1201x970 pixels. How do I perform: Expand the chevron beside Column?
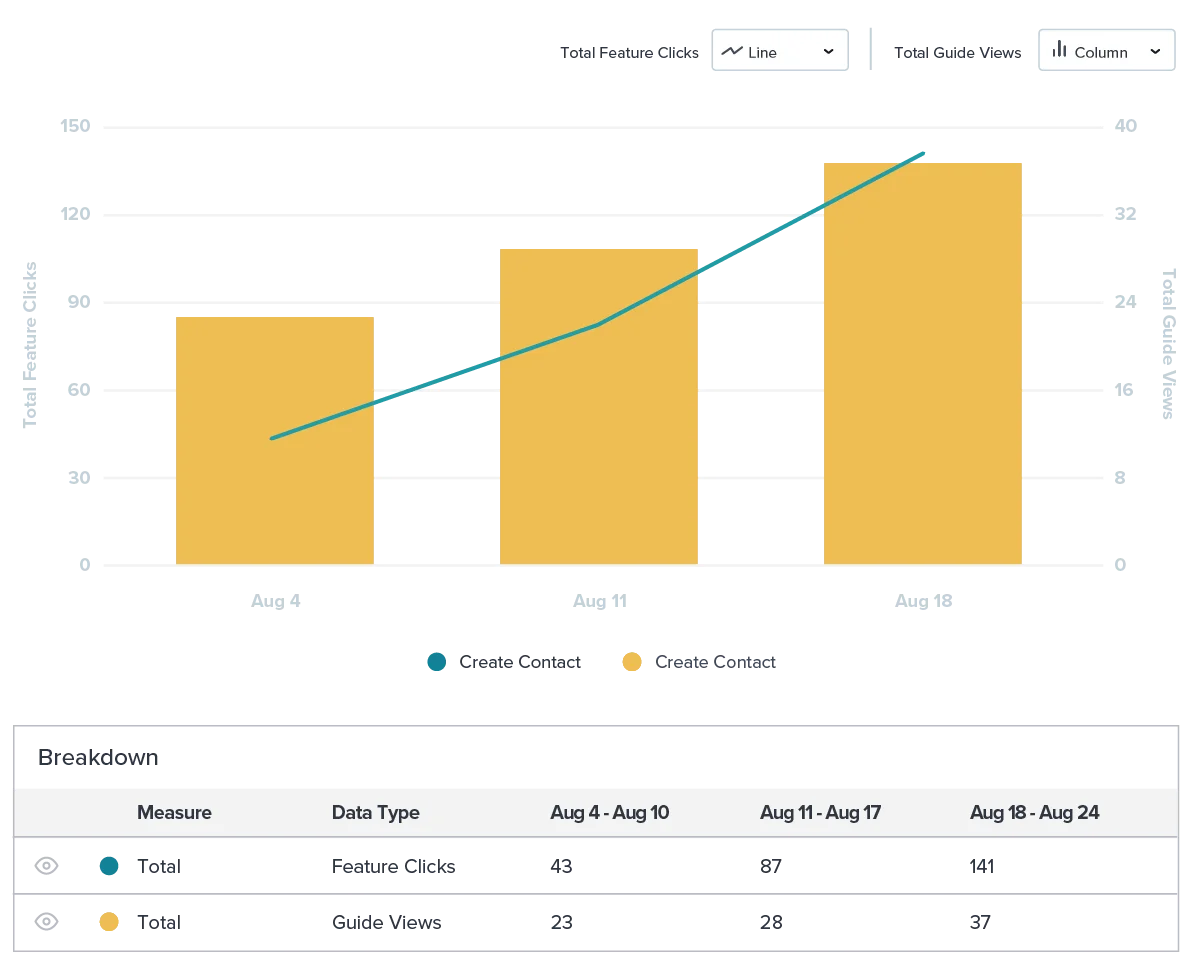pos(1155,51)
